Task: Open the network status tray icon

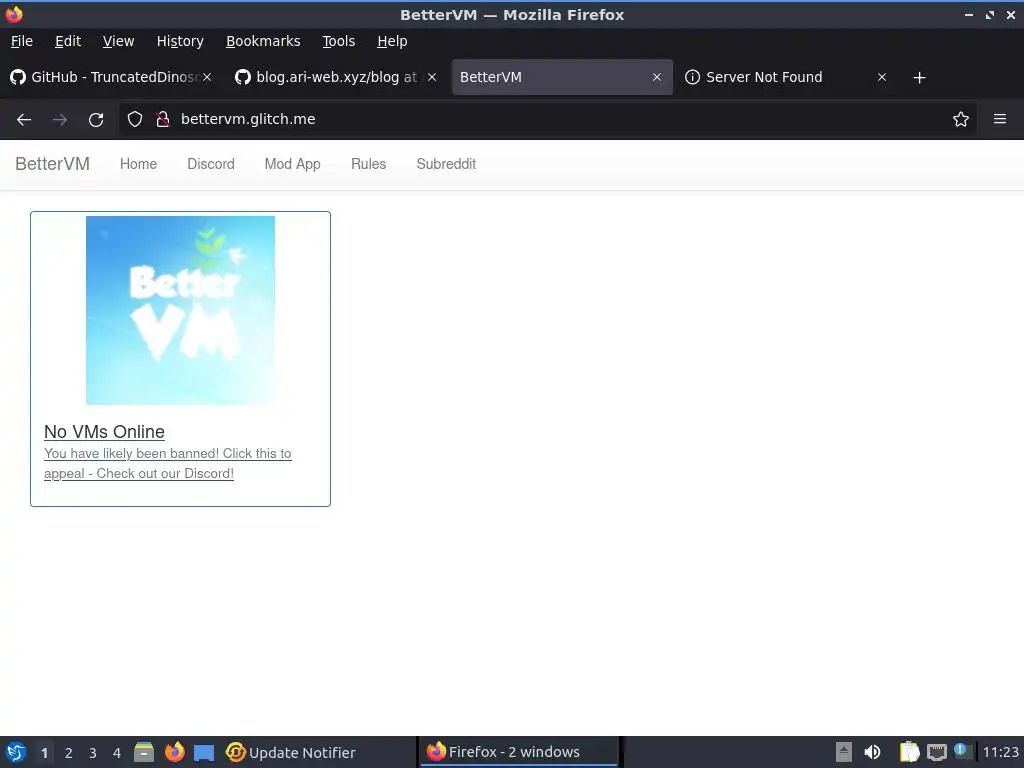Action: (936, 752)
